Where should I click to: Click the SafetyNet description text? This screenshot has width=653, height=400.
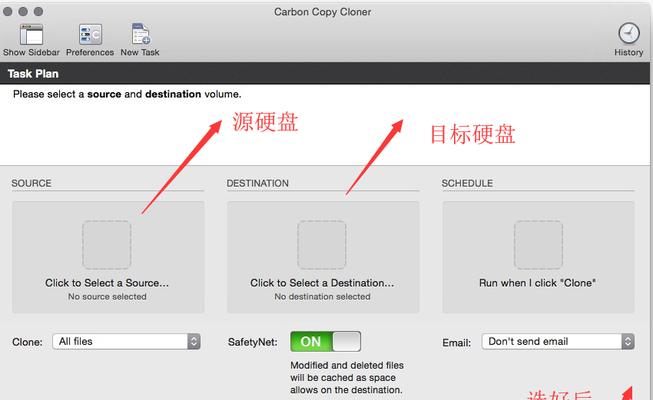coord(346,378)
